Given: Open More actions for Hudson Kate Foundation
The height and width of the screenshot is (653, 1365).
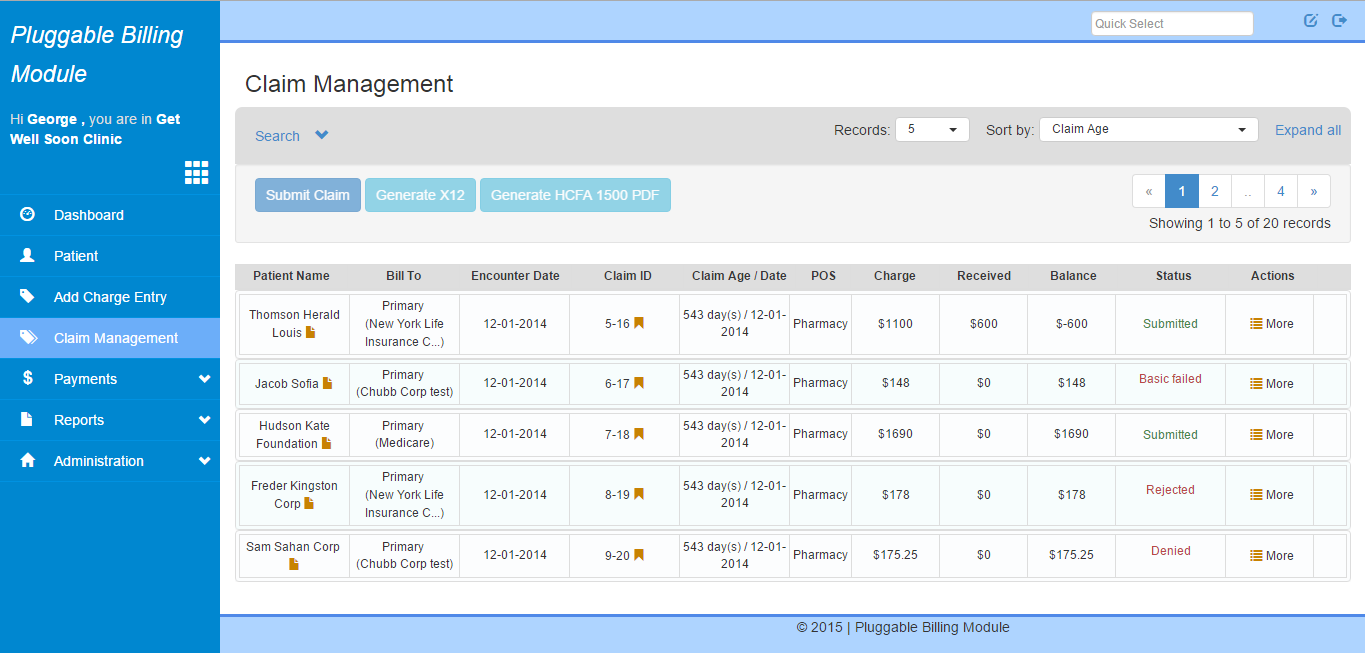Looking at the screenshot, I should tap(1271, 435).
